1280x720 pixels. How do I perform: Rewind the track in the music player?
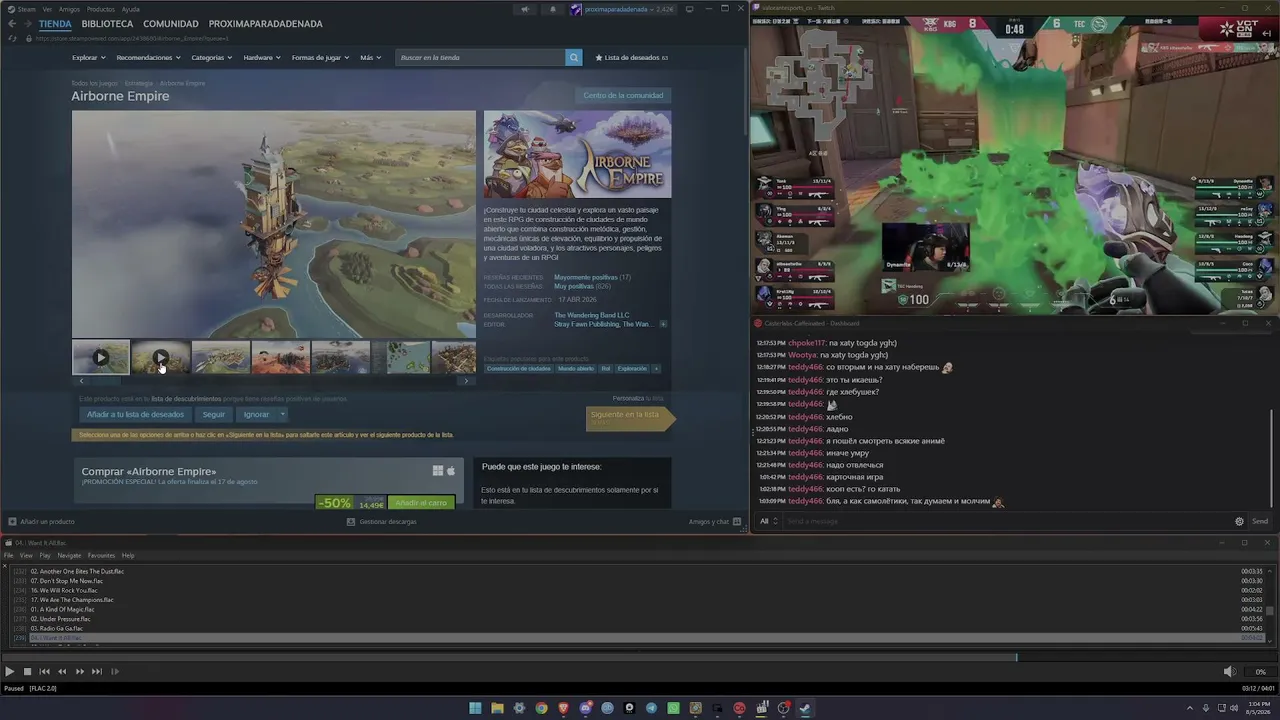coord(62,672)
